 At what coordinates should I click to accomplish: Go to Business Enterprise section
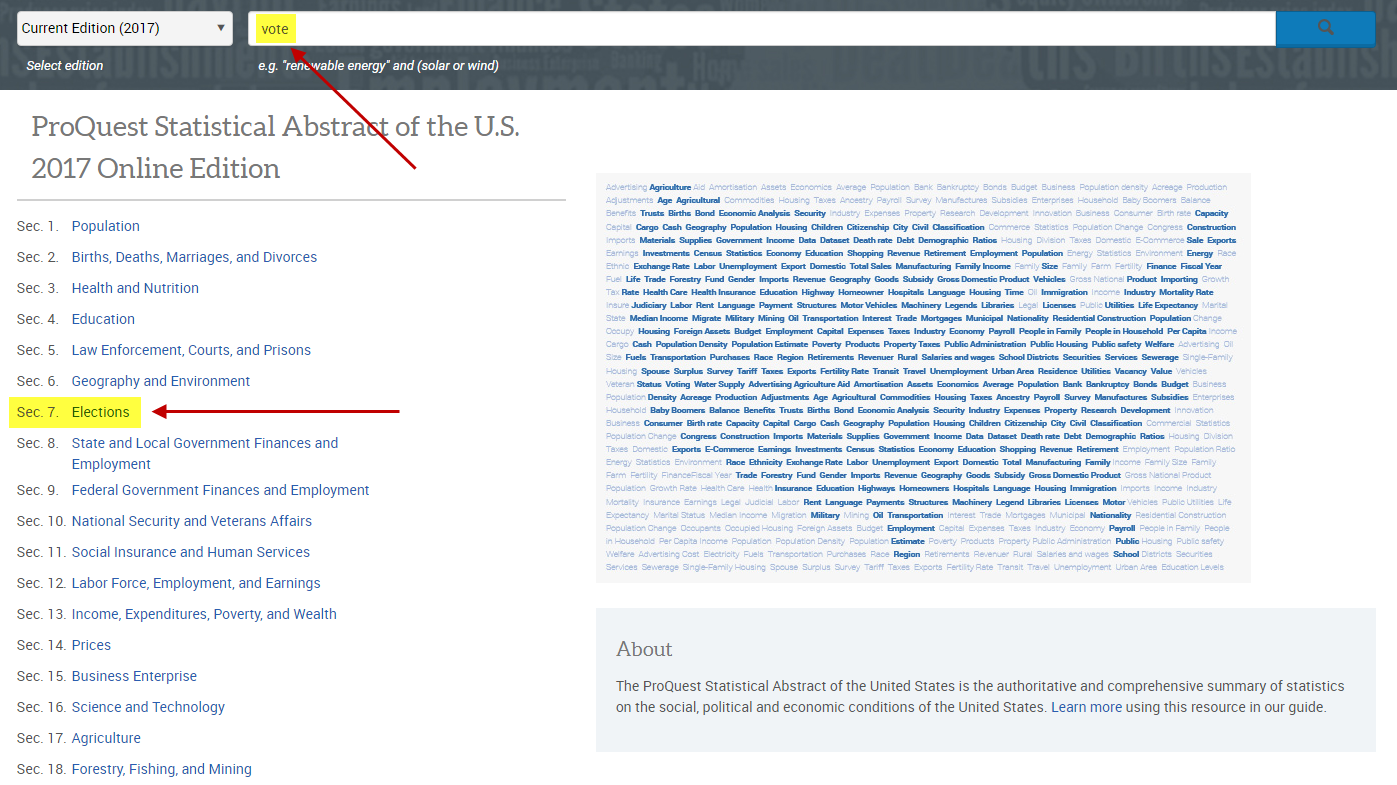click(135, 676)
